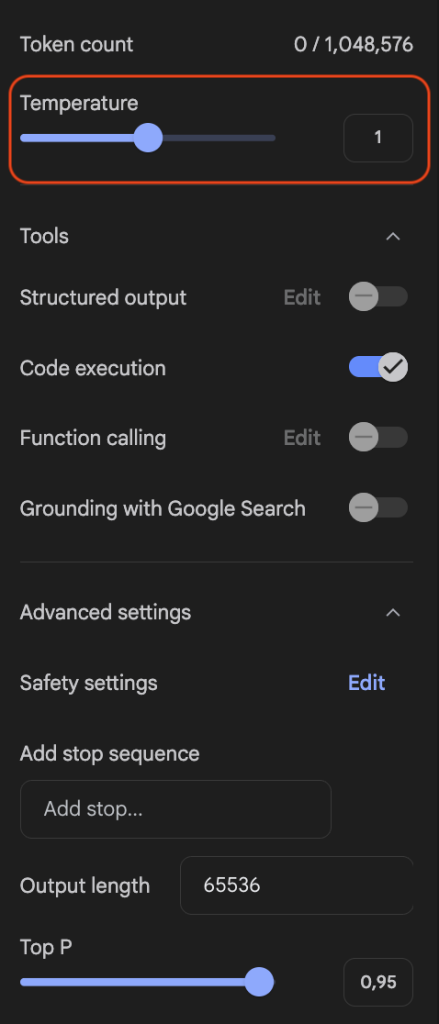439x1024 pixels.
Task: Enable Grounding with Google Search
Action: [x=378, y=507]
